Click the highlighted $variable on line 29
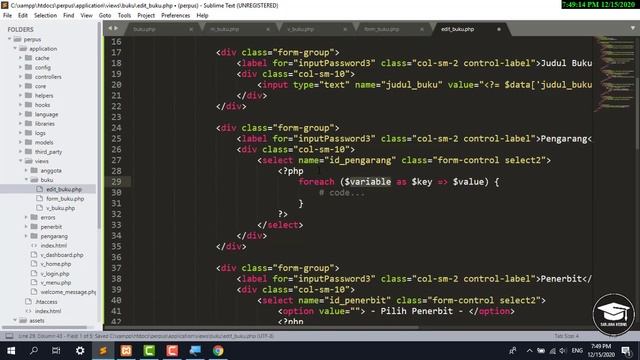 click(x=367, y=182)
